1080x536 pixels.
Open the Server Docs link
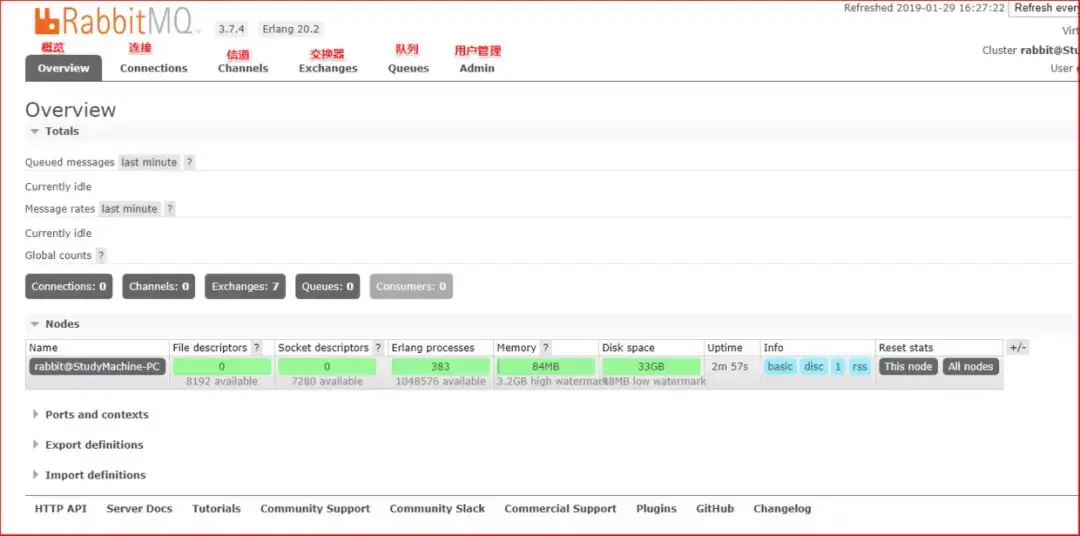coord(139,509)
